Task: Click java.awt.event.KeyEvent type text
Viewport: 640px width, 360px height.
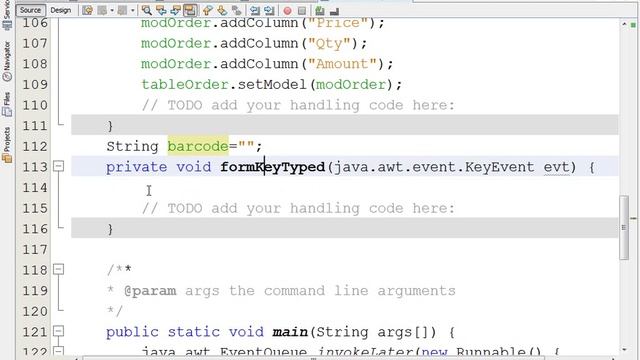Action: (x=434, y=167)
